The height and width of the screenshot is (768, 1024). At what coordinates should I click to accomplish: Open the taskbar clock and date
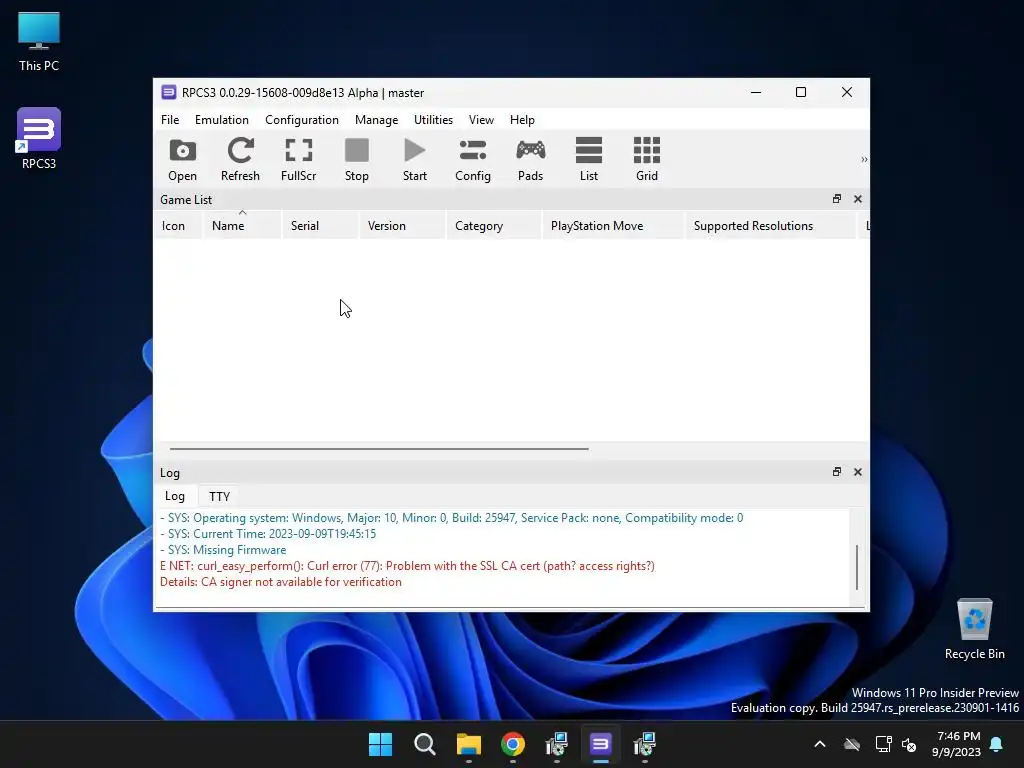point(956,744)
